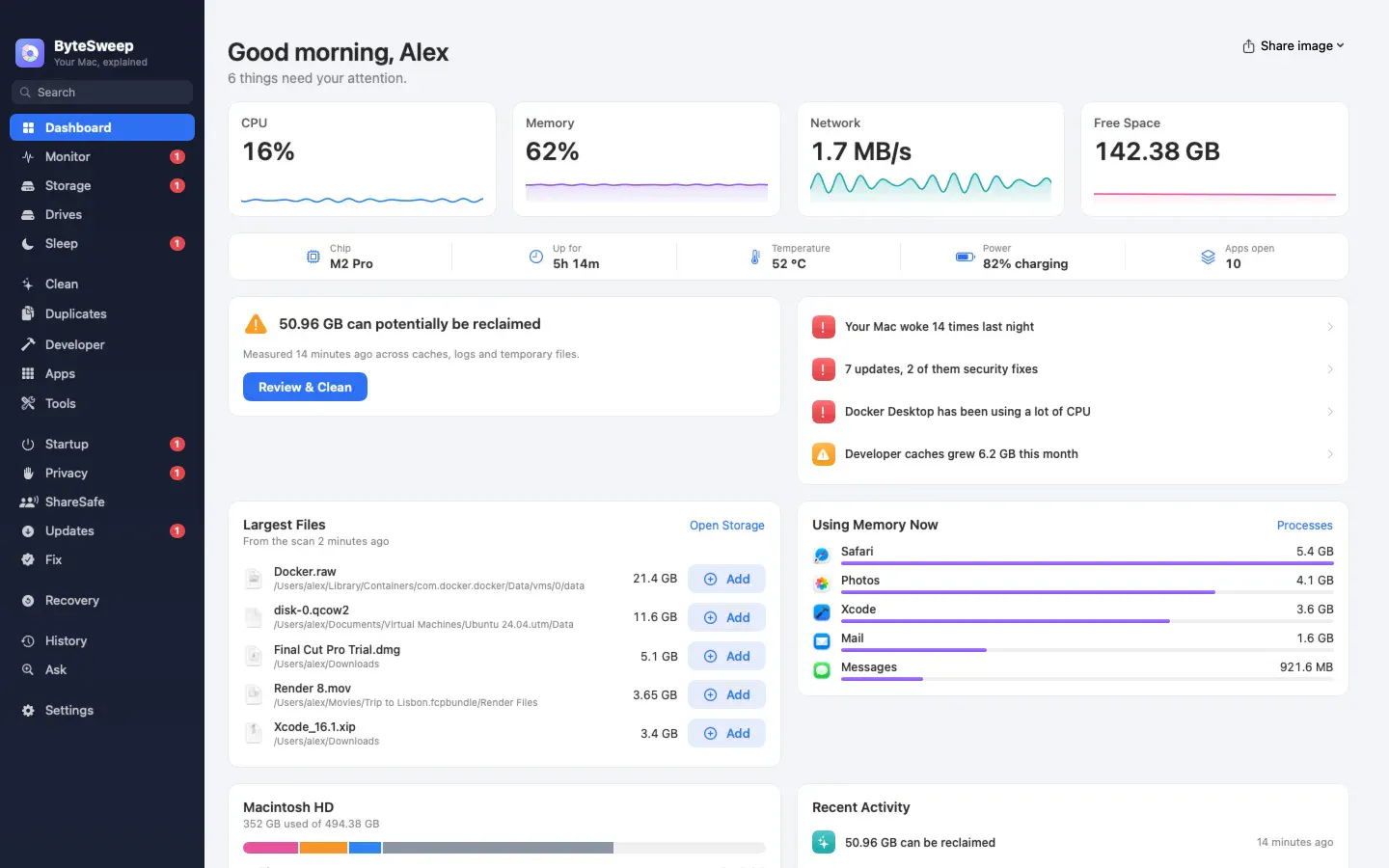
Task: Click the Fix sidebar icon
Action: [28, 559]
